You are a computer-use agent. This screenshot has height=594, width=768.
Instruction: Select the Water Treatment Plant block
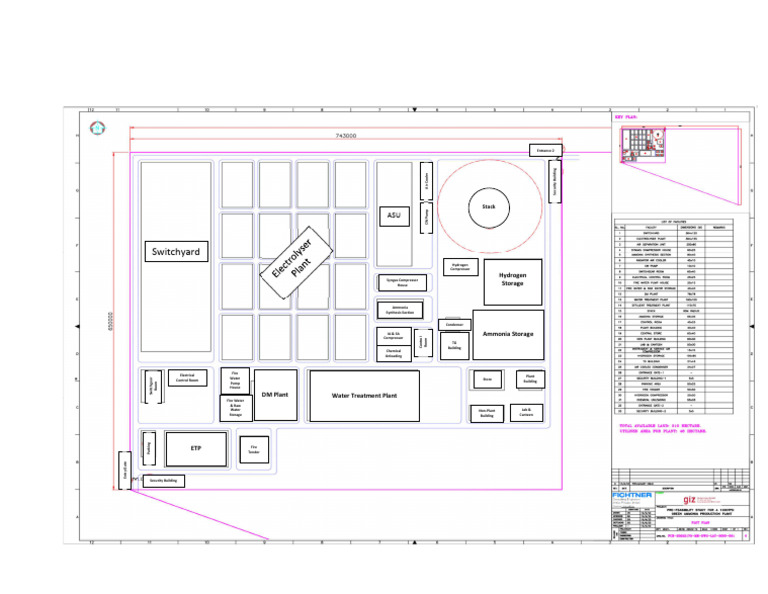(364, 396)
